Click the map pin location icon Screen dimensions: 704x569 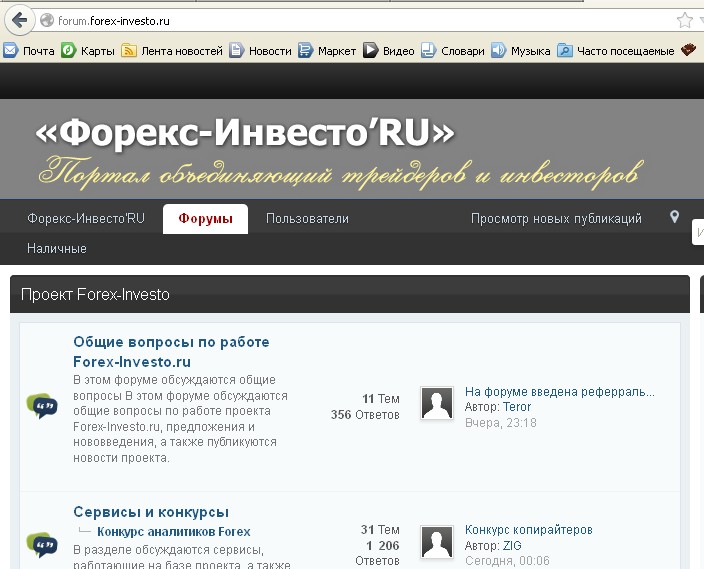(674, 217)
